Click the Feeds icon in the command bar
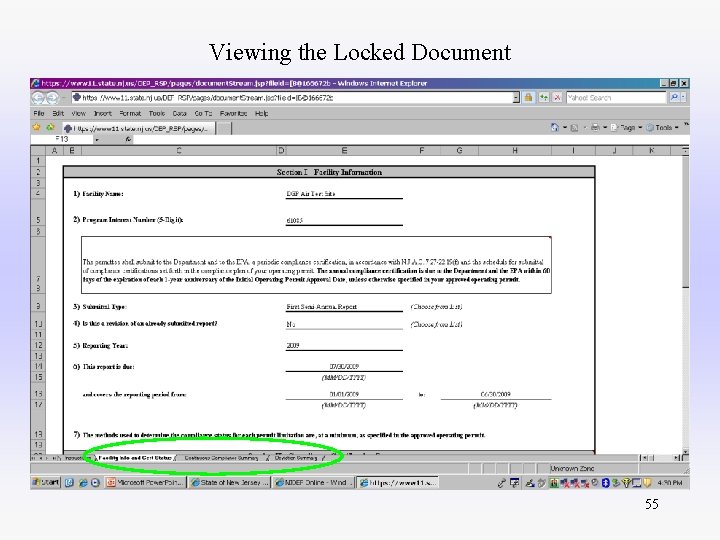Image resolution: width=720 pixels, height=540 pixels. click(x=574, y=128)
